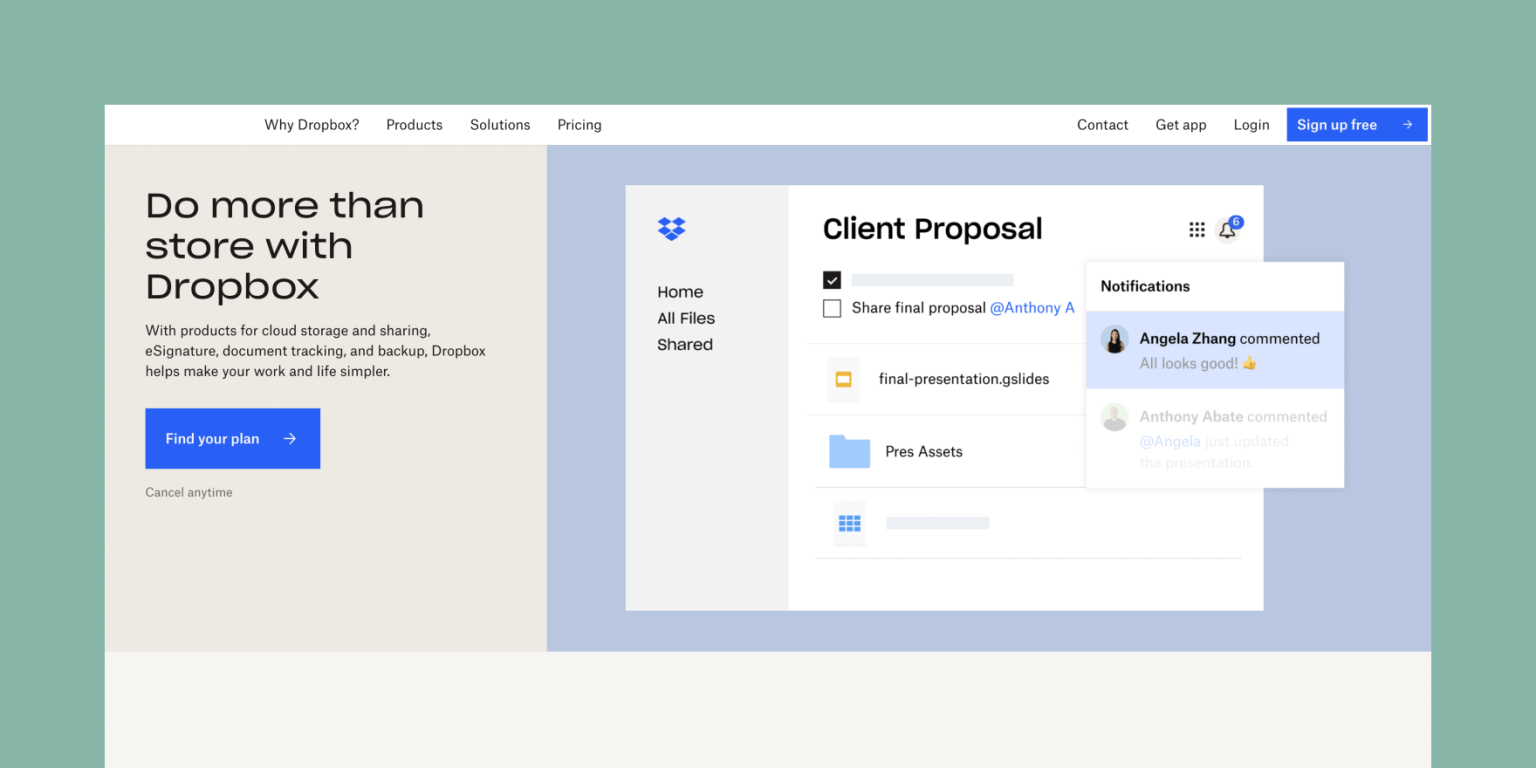The width and height of the screenshot is (1536, 768).
Task: Click the arrow icon inside Find your plan
Action: [289, 438]
